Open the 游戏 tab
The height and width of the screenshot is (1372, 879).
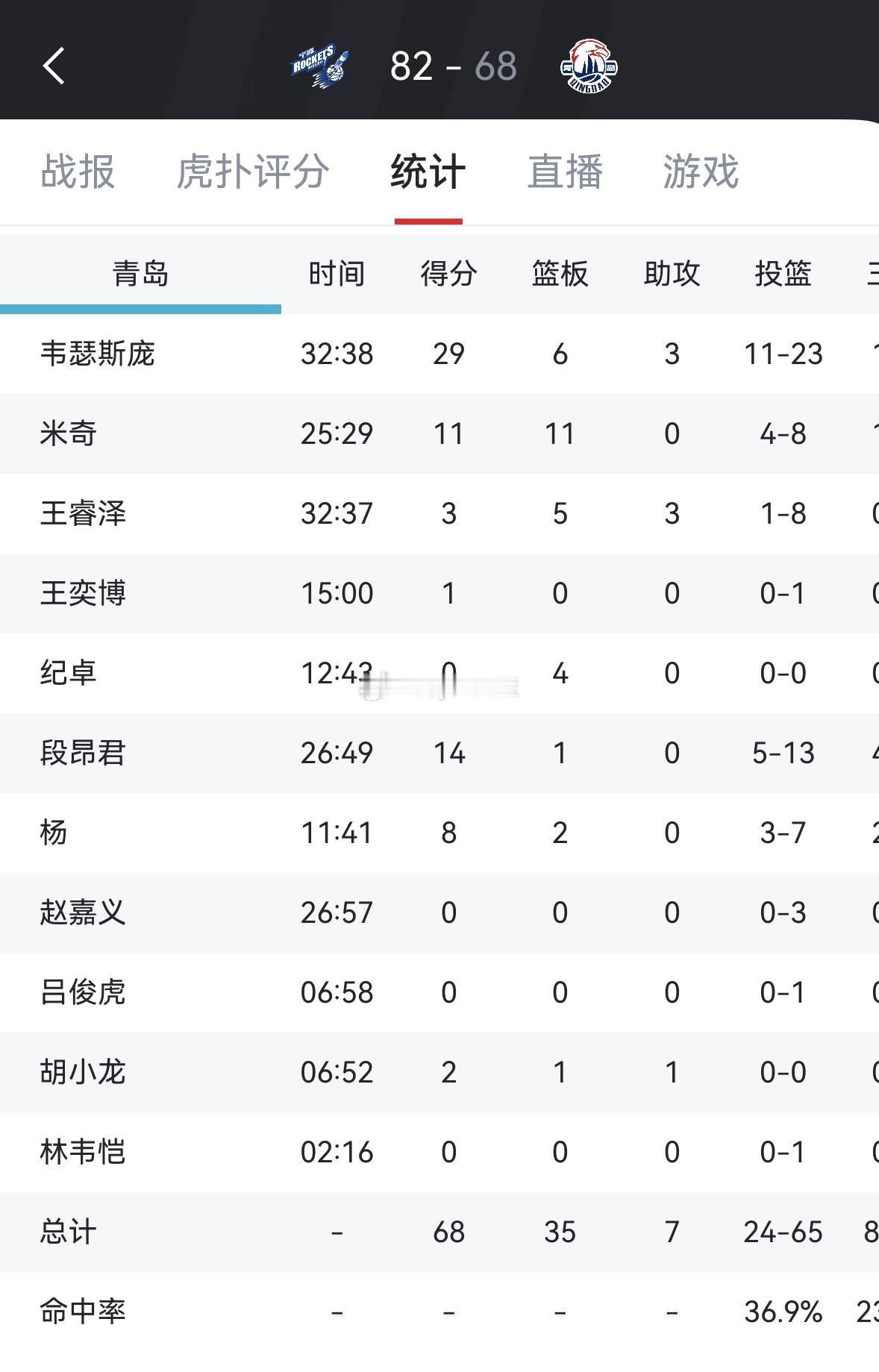[699, 172]
